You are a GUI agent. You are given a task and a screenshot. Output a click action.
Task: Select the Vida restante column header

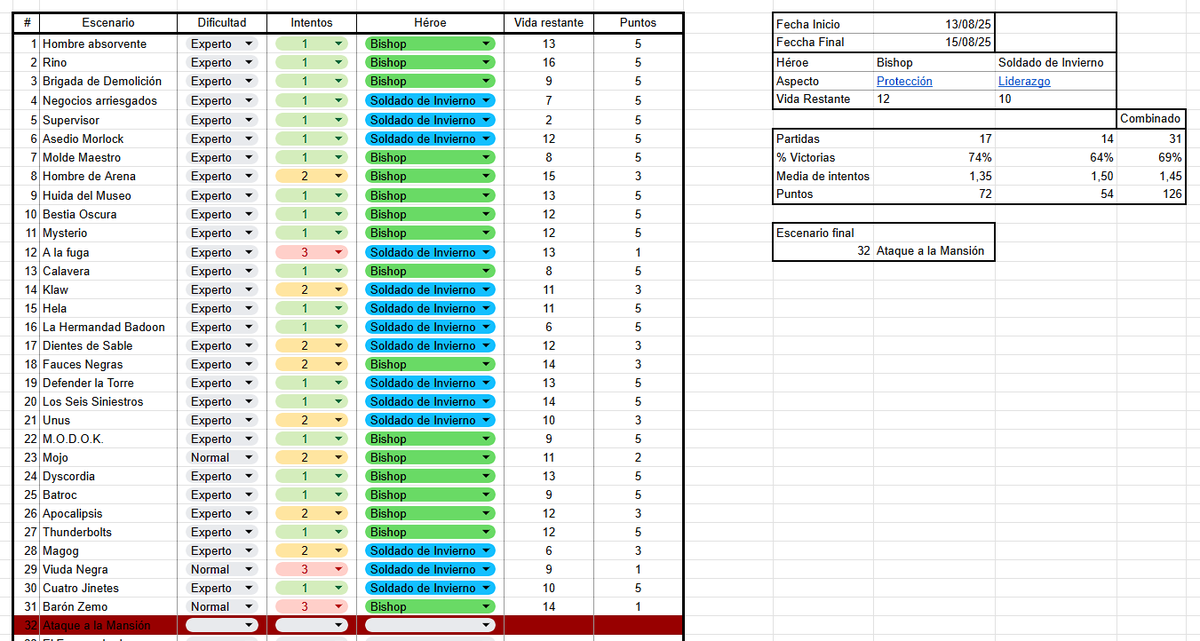(549, 23)
